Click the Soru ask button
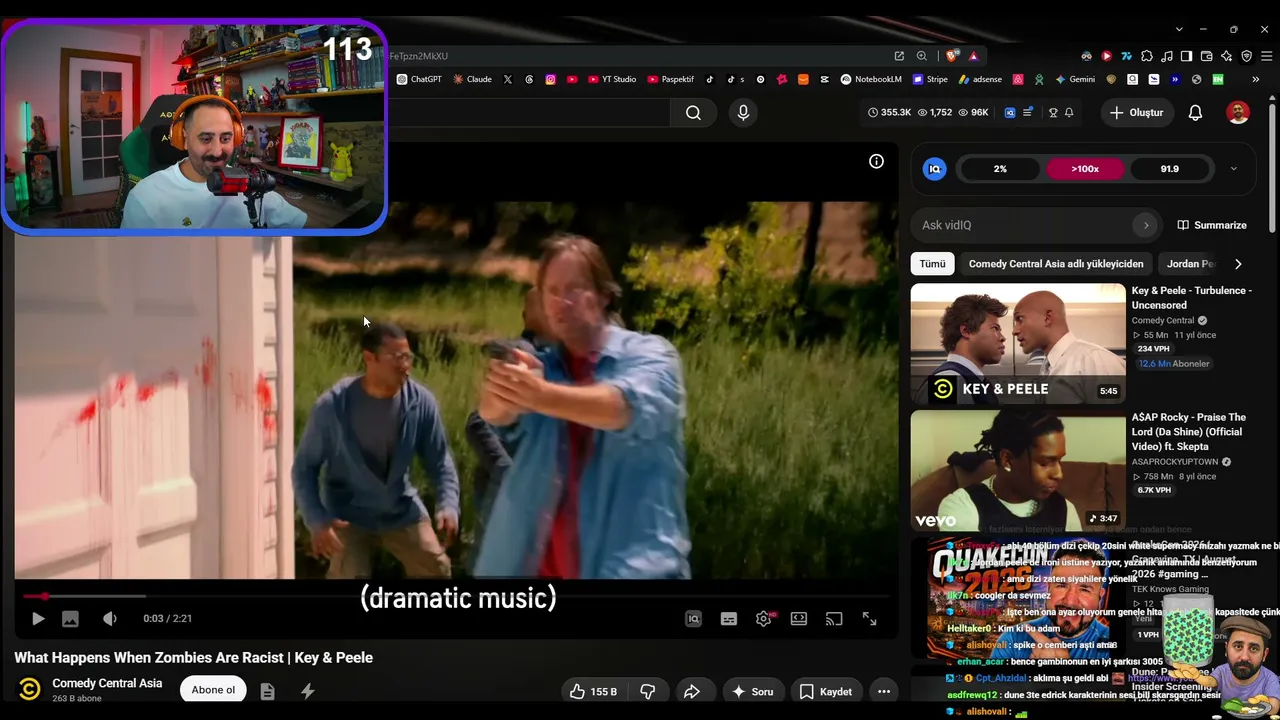The height and width of the screenshot is (720, 1280). point(752,691)
